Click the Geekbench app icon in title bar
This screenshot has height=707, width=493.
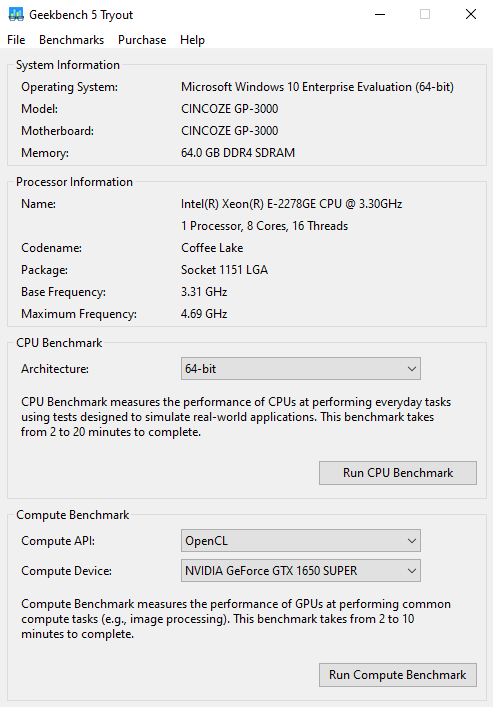[x=16, y=14]
